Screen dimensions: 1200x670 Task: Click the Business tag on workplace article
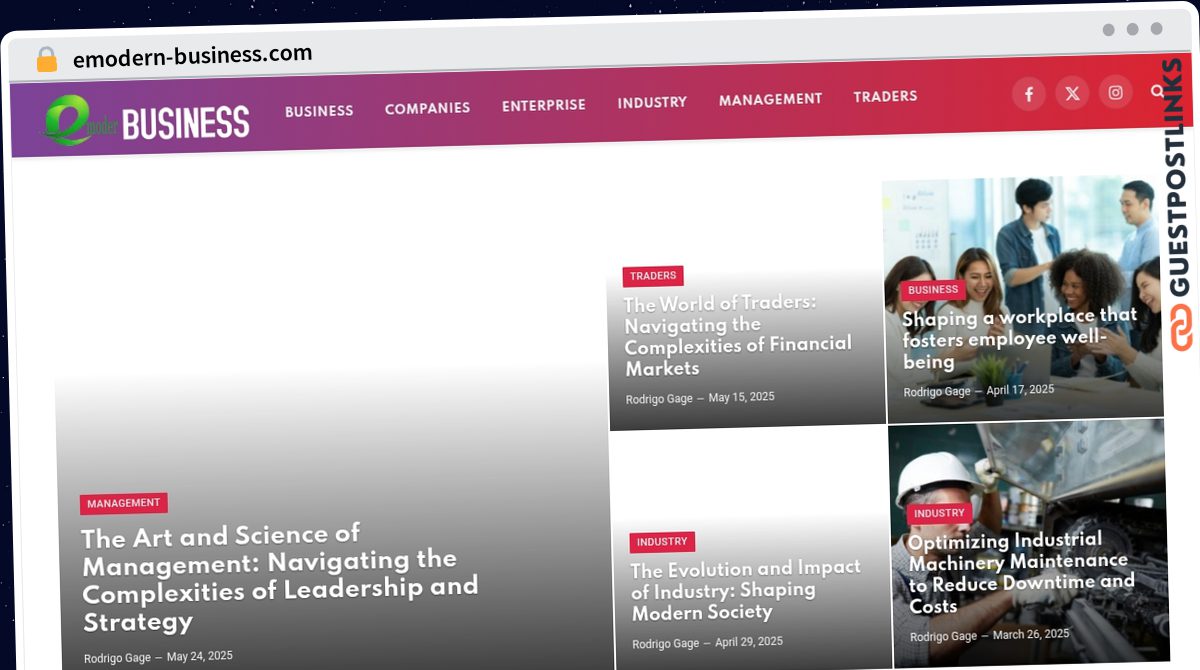click(x=933, y=290)
